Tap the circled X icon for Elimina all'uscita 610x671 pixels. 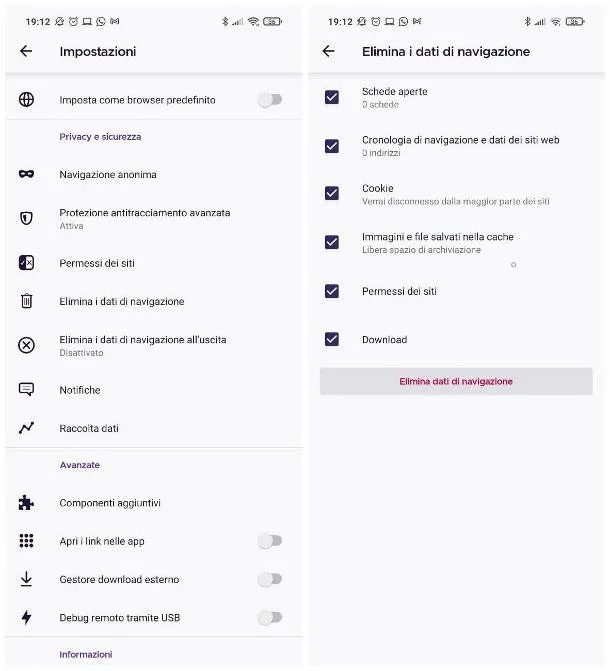pyautogui.click(x=27, y=345)
